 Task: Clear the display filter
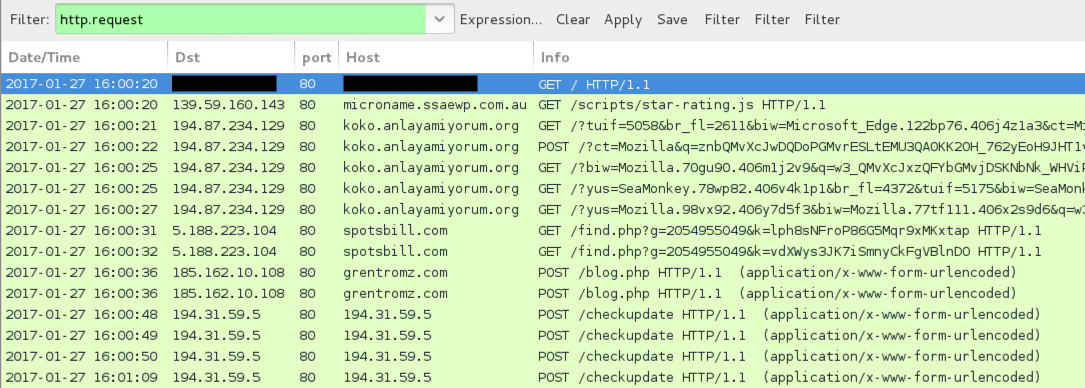573,19
